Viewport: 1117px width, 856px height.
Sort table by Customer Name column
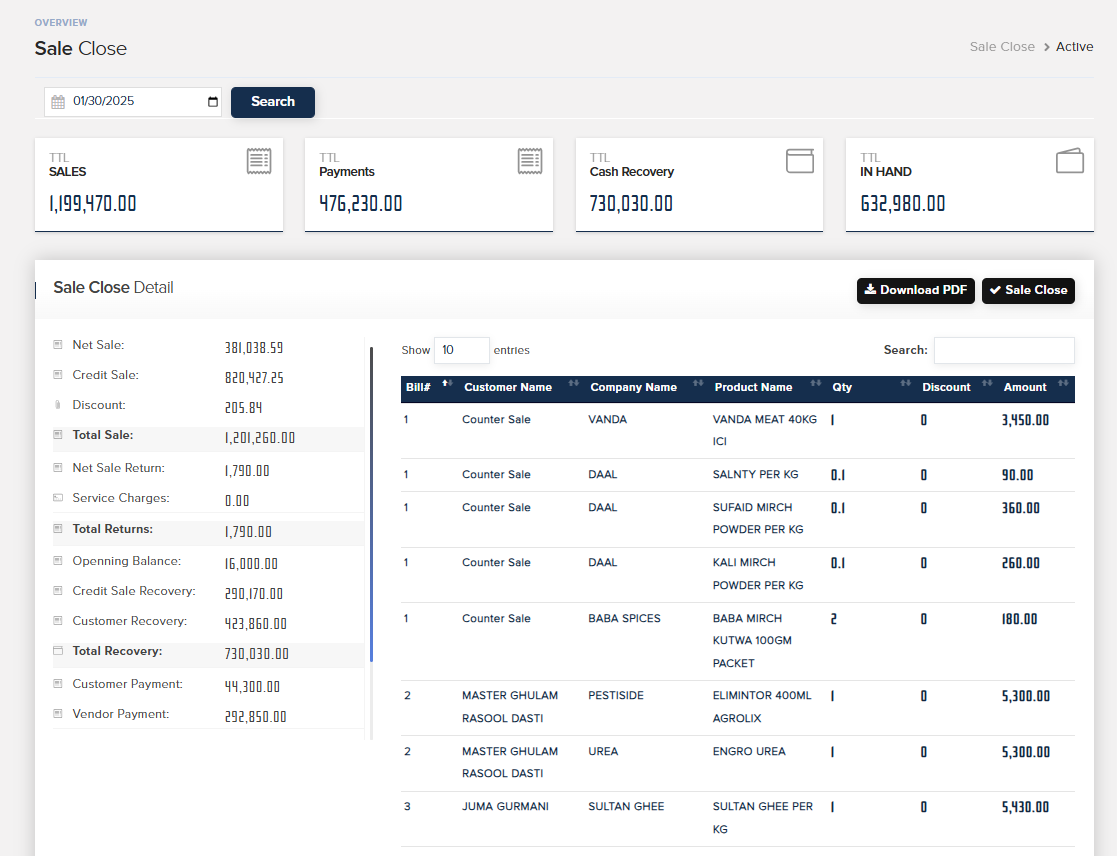click(x=521, y=387)
